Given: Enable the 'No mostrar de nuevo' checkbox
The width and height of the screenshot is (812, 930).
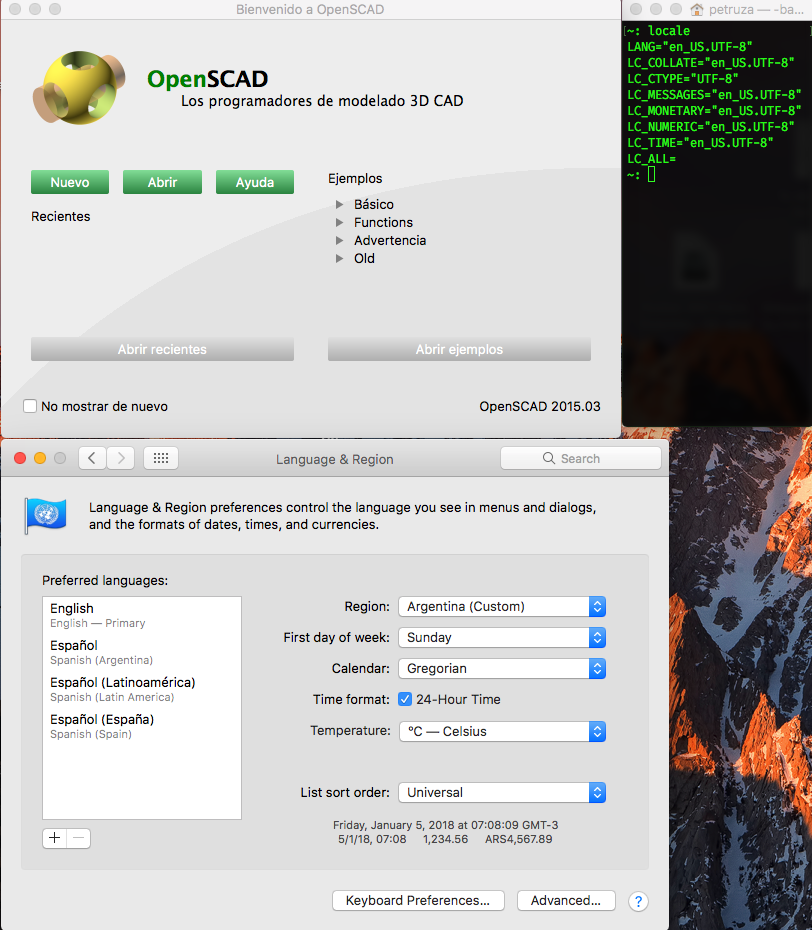Looking at the screenshot, I should coord(30,406).
